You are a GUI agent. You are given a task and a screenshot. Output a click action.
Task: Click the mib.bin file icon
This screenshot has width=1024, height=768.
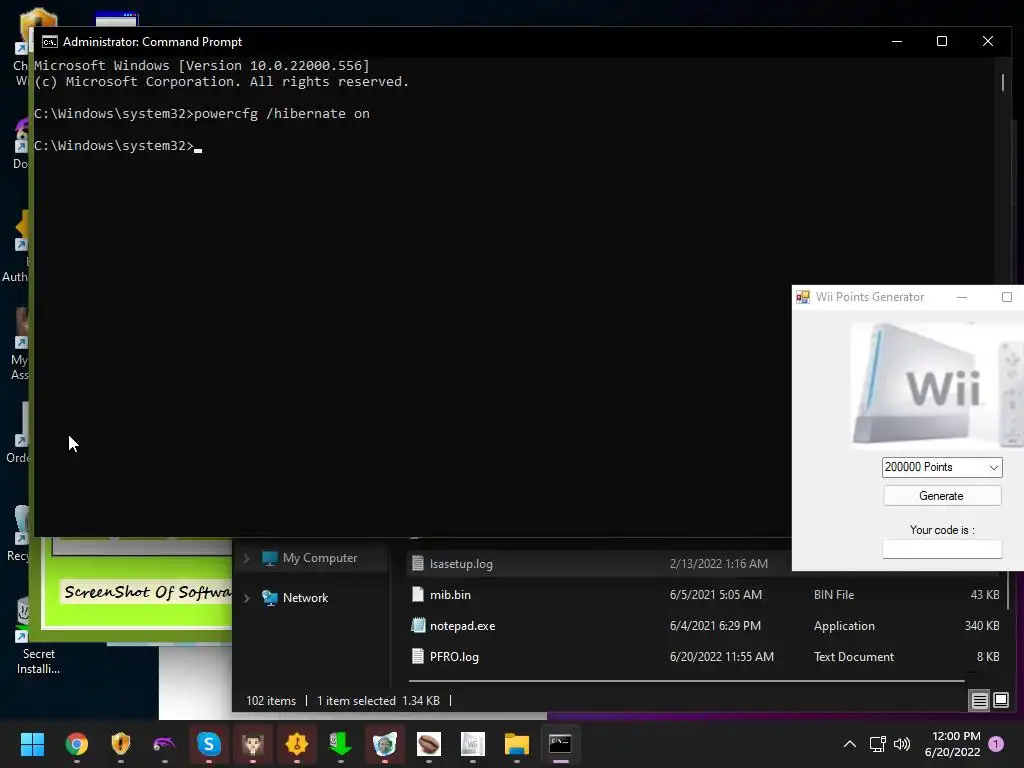pos(418,595)
